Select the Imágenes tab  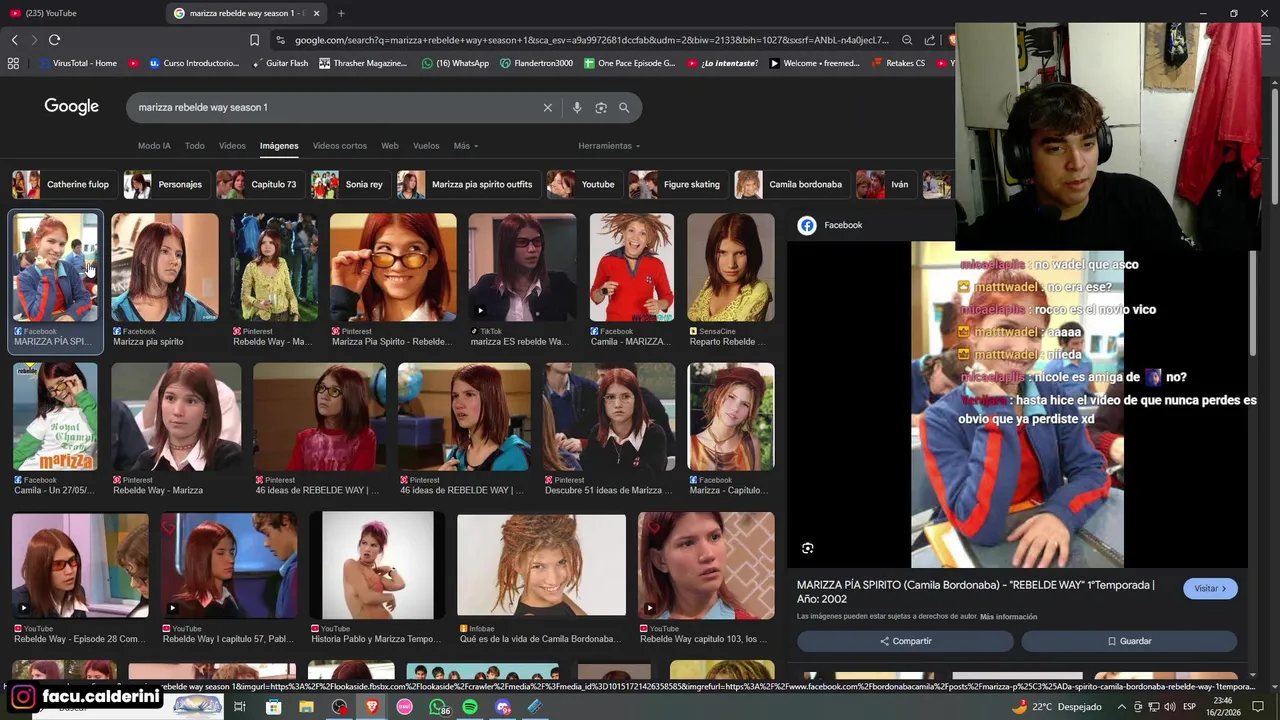[279, 146]
